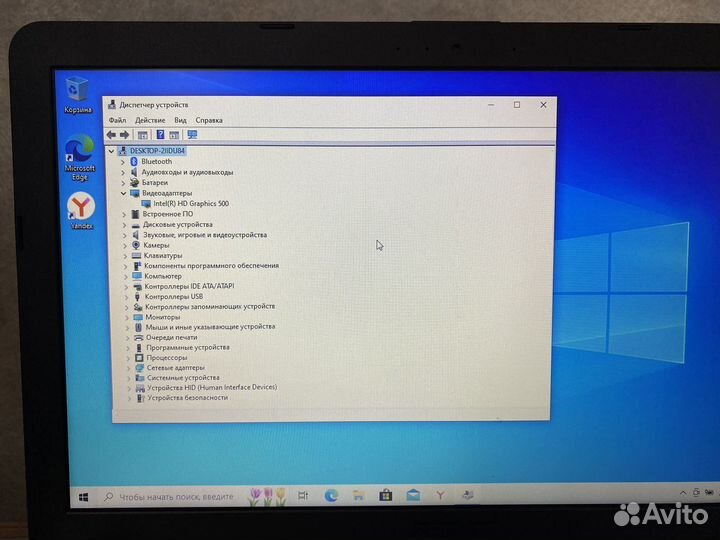Select the Microsoft Edge desktop shortcut
Viewport: 720px width, 540px height.
[79, 157]
